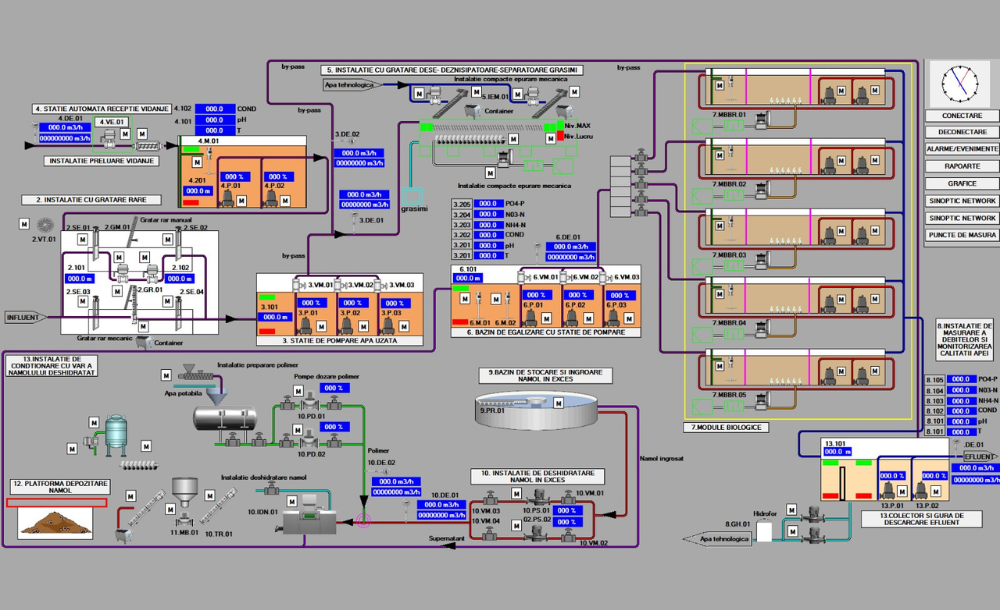Click the M box near polymer preparation mixer
This screenshot has height=610, width=1000.
coord(166,375)
